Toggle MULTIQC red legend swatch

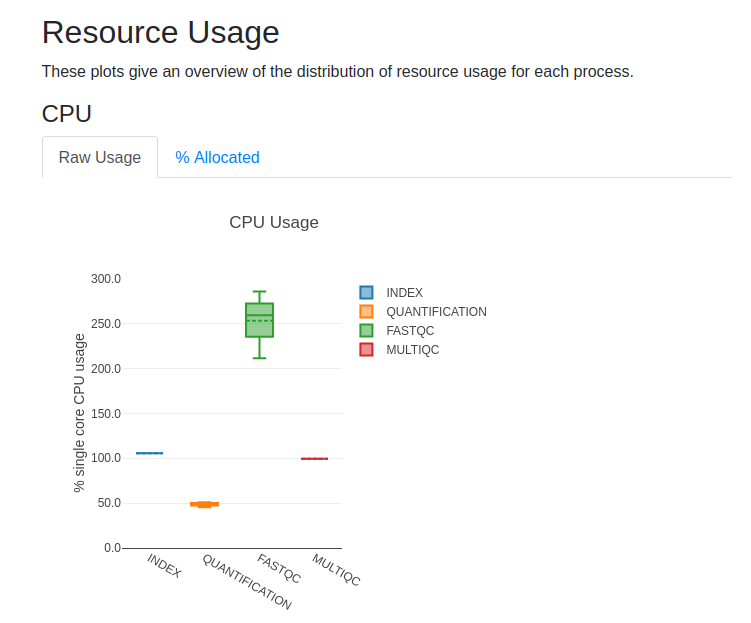click(366, 350)
